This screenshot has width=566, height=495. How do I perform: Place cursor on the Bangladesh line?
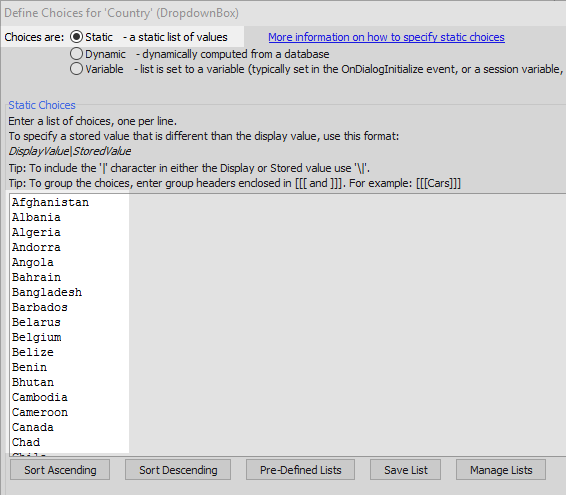click(x=47, y=292)
